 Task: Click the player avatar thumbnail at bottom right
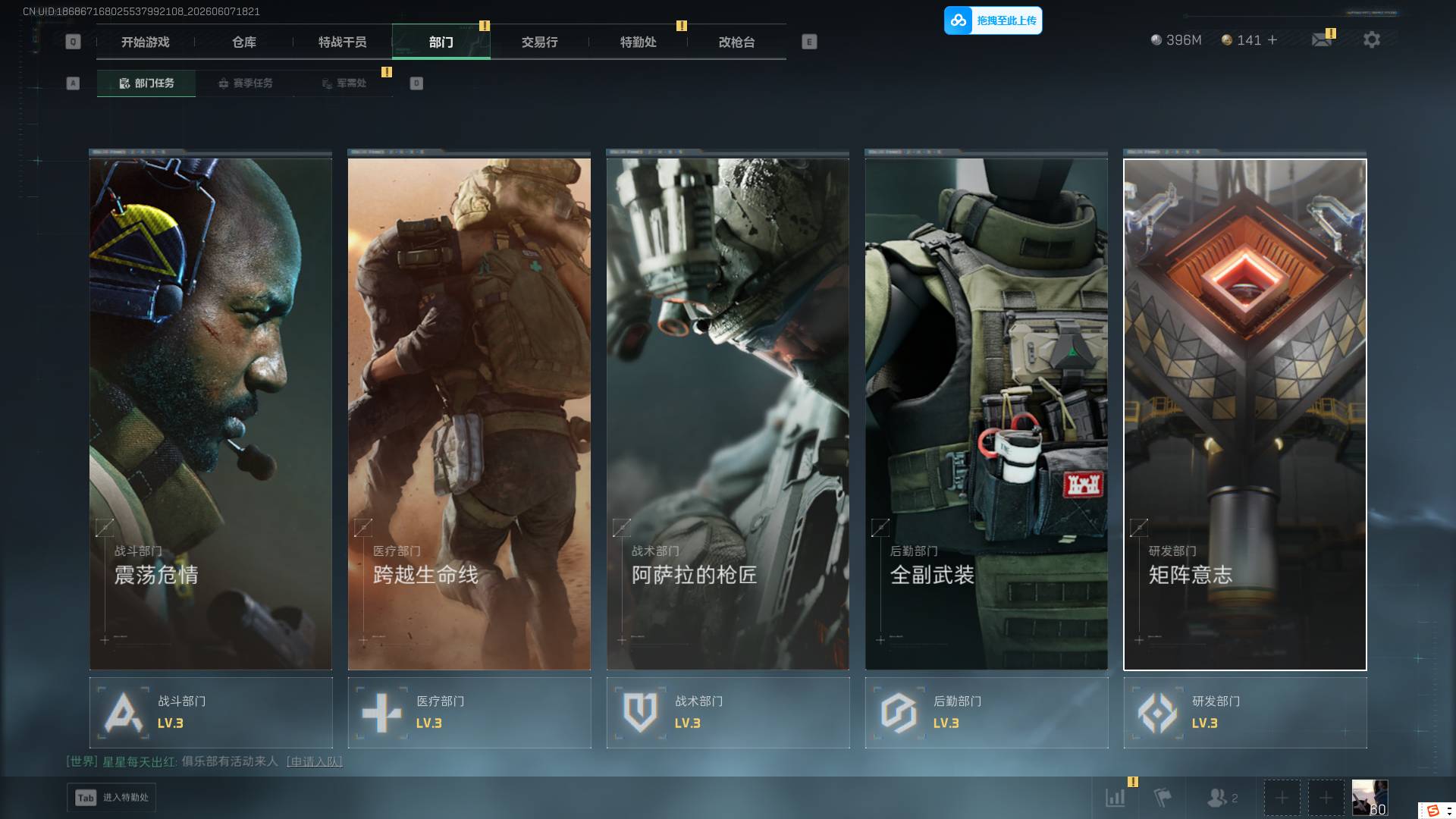[1370, 798]
